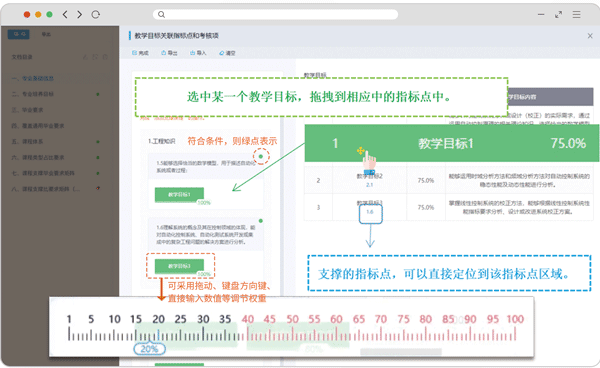
Task: Click the 1.6 indicator link in row 3
Action: pyautogui.click(x=370, y=212)
